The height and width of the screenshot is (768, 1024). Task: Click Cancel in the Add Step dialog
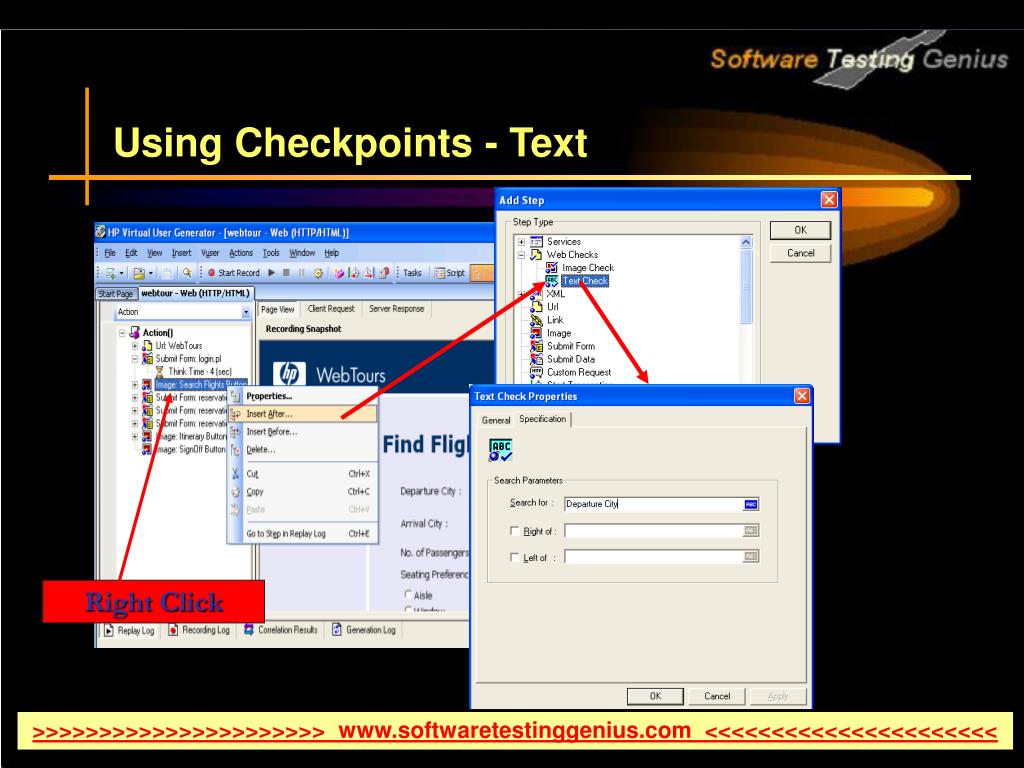point(800,253)
